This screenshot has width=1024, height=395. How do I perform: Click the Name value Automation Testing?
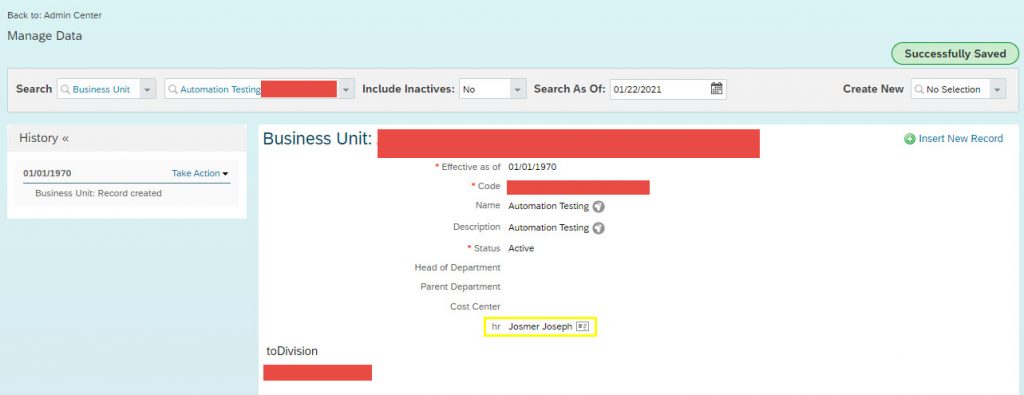(x=549, y=206)
